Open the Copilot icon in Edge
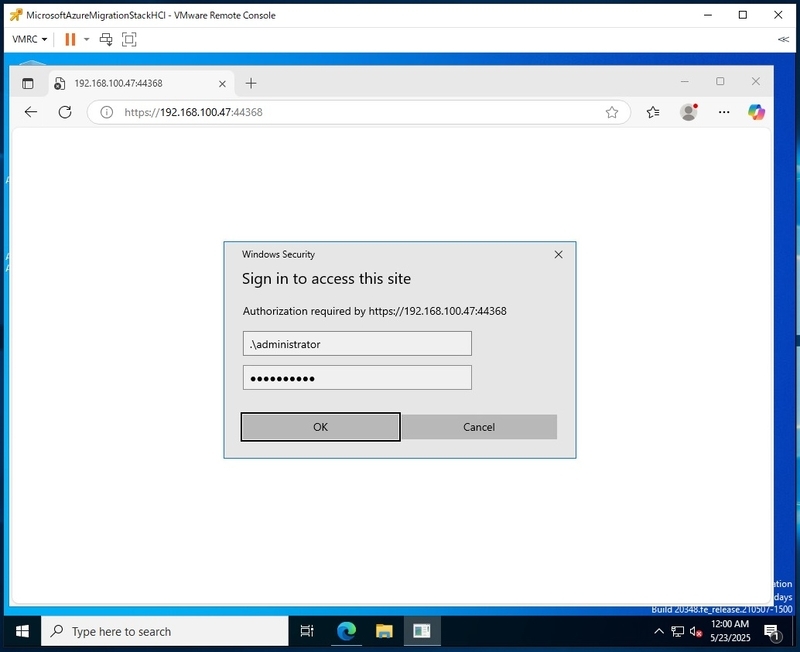This screenshot has width=800, height=652. pyautogui.click(x=757, y=112)
